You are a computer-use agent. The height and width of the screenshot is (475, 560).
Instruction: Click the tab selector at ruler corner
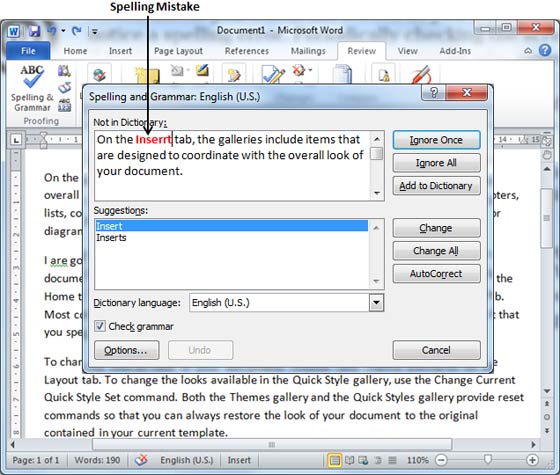[x=16, y=140]
